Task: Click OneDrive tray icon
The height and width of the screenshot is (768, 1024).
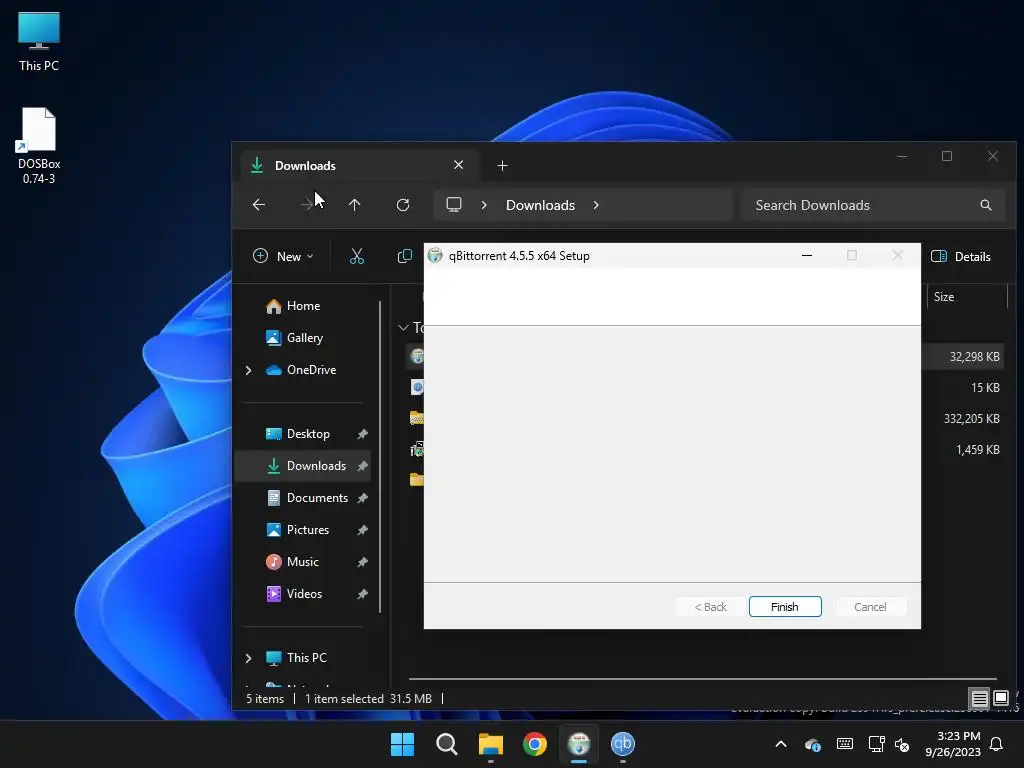Action: 813,744
